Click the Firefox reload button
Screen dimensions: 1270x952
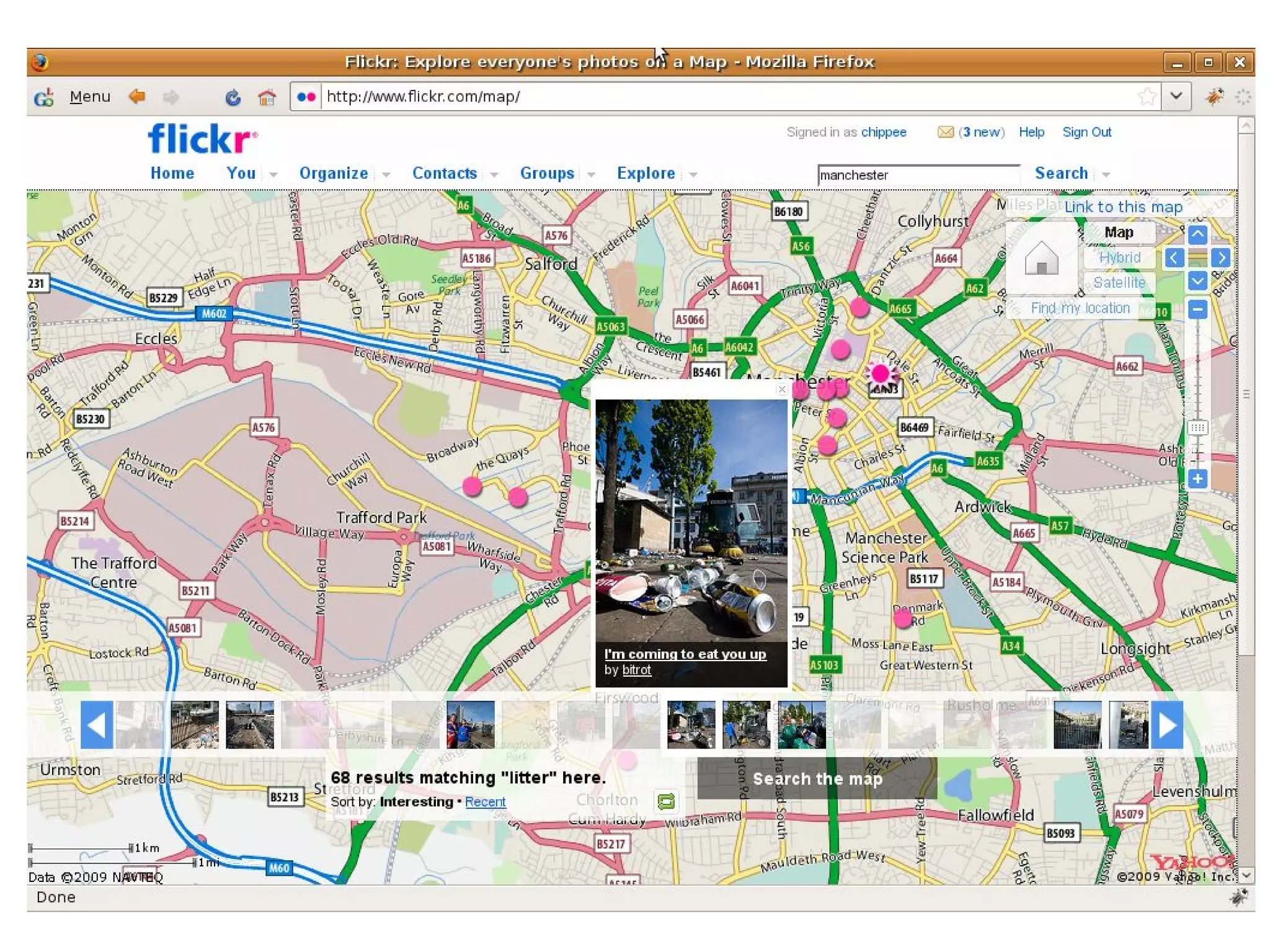tap(233, 97)
